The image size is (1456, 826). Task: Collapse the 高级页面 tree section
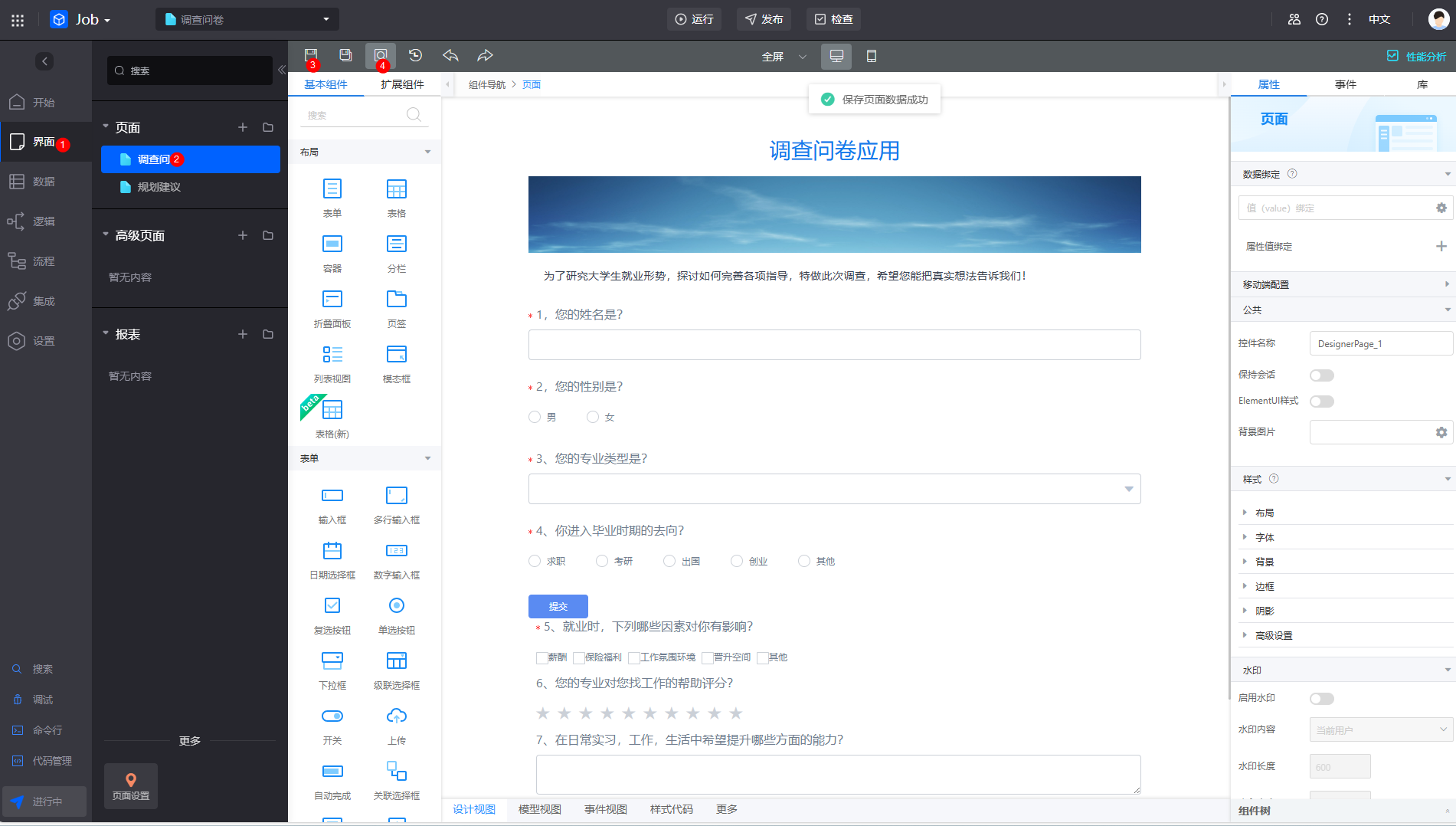tap(106, 234)
